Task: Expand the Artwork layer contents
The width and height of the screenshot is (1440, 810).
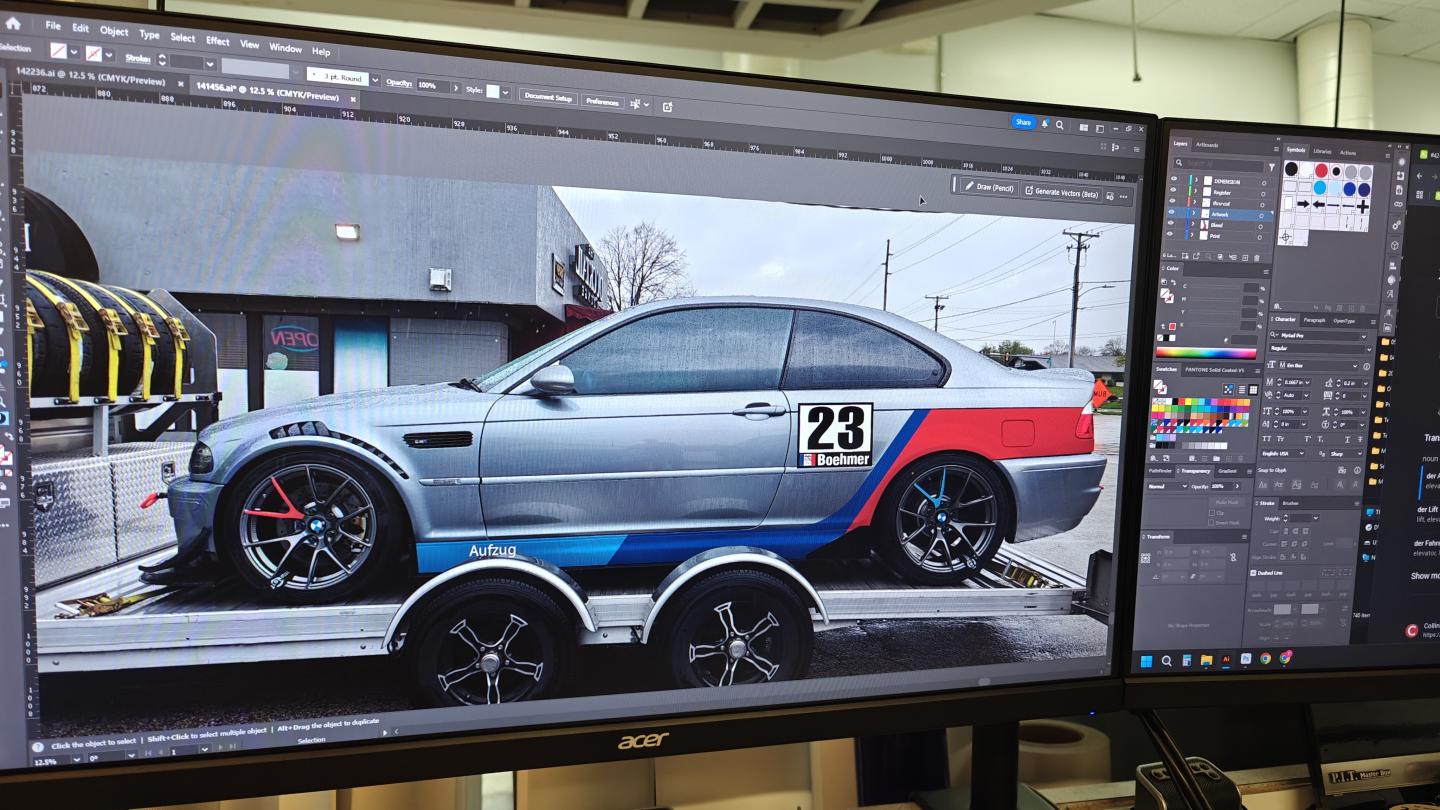Action: [1192, 213]
